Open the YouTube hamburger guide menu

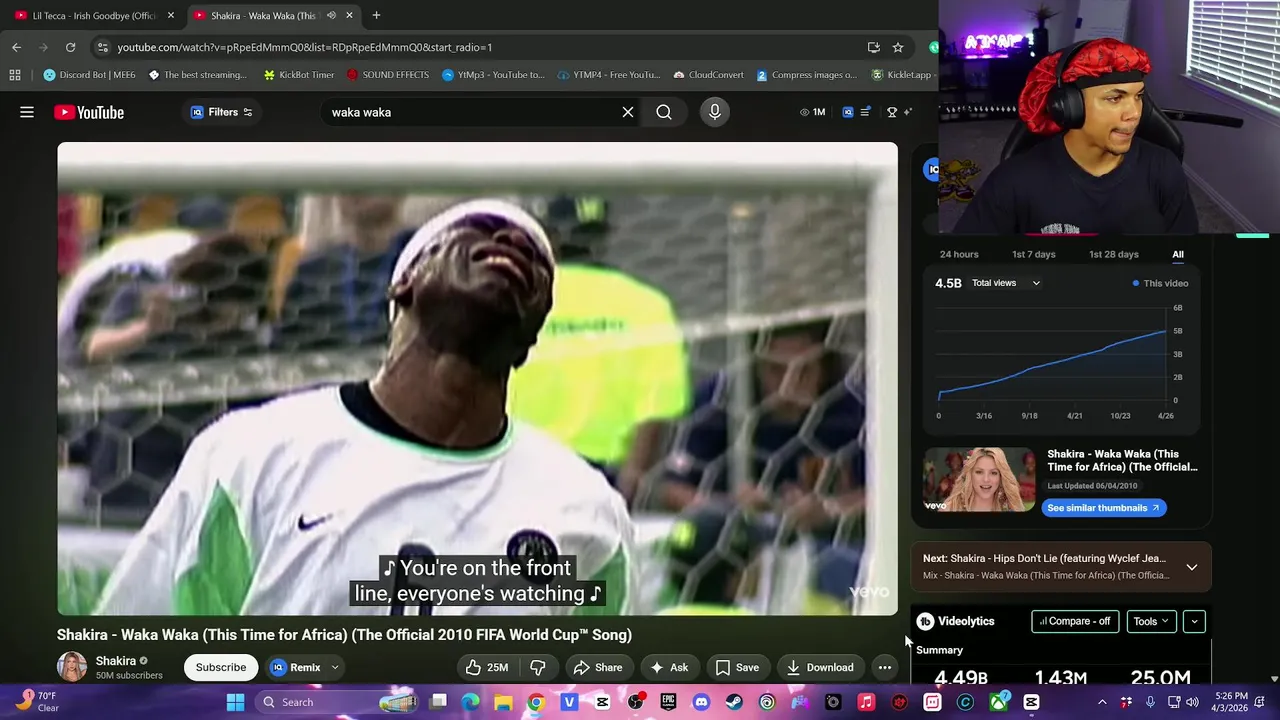[27, 112]
